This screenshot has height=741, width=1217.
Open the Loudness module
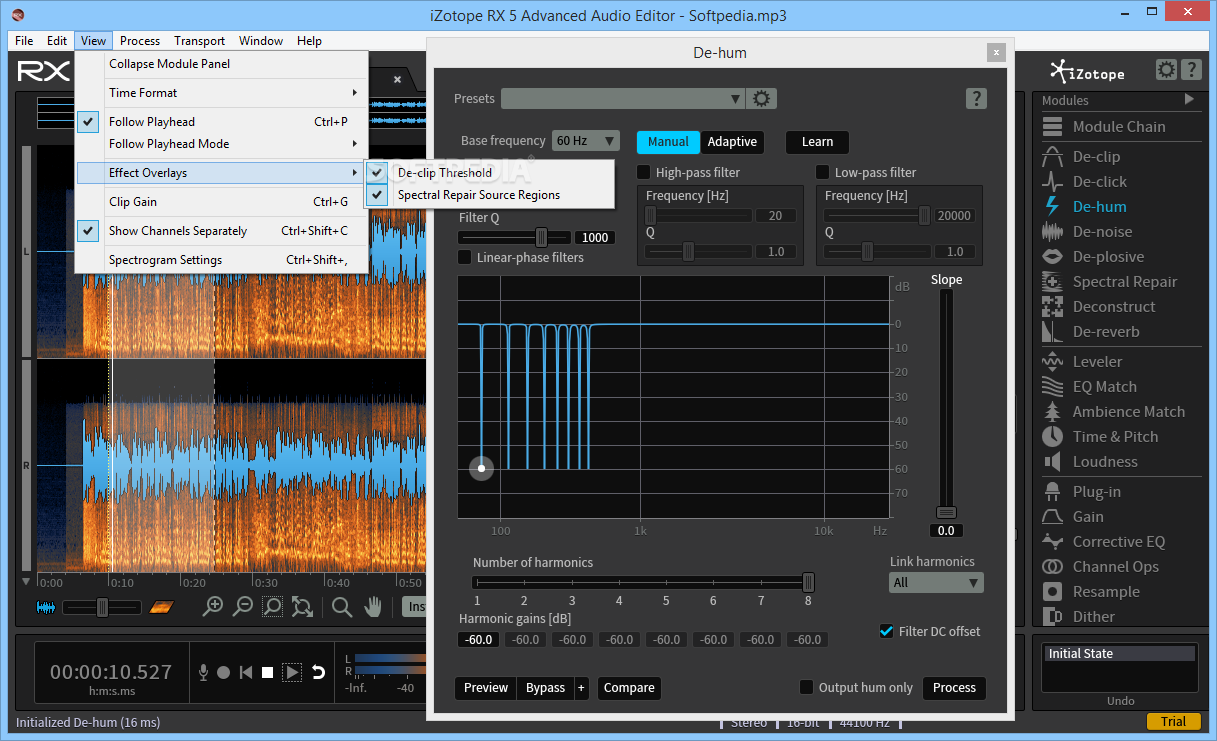[x=1105, y=462]
